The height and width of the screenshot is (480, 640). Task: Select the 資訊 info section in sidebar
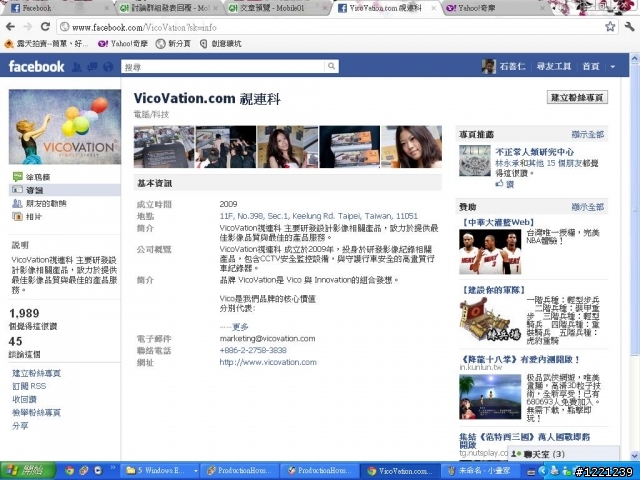point(64,190)
